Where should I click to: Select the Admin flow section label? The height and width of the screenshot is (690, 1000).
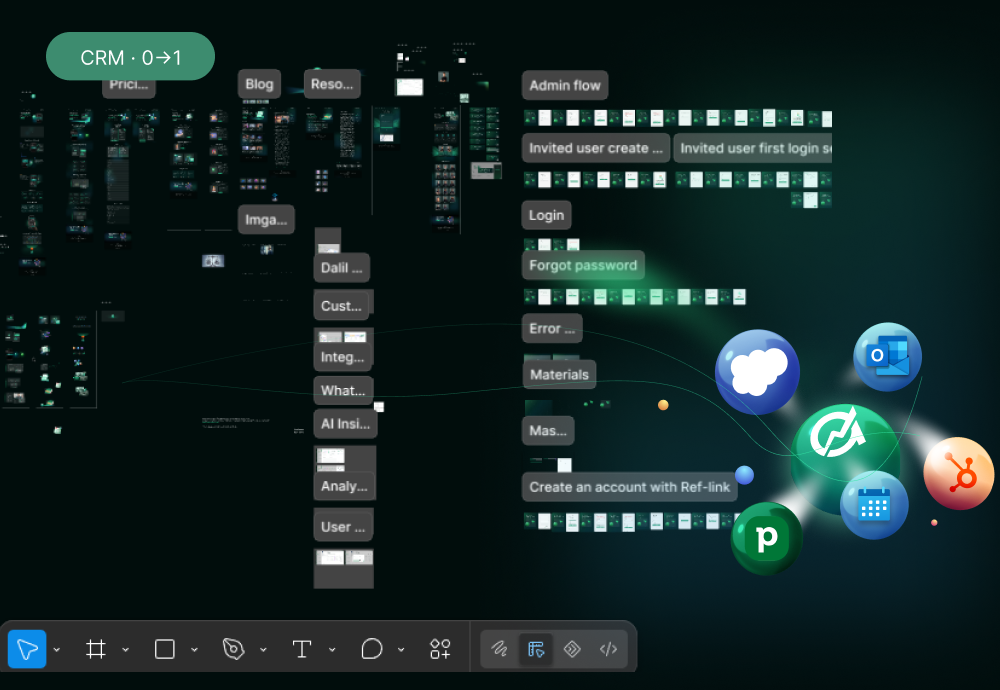pyautogui.click(x=565, y=85)
